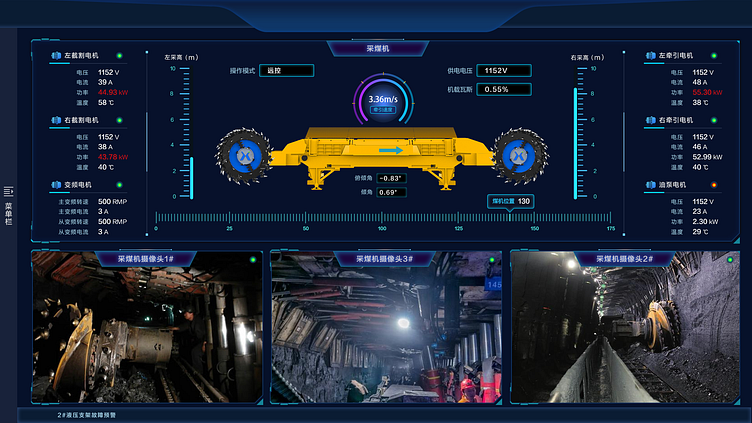Image resolution: width=752 pixels, height=423 pixels.
Task: Click the right cutting drum of the shearer
Action: point(519,156)
